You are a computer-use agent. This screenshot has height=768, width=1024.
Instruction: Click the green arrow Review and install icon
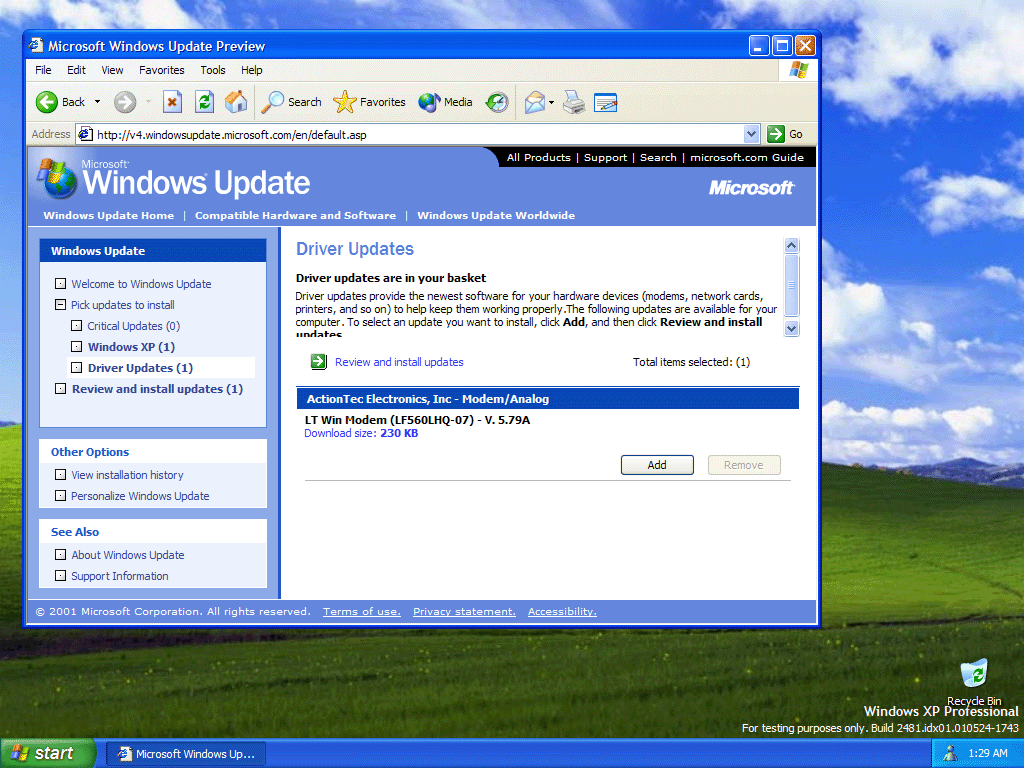[319, 361]
